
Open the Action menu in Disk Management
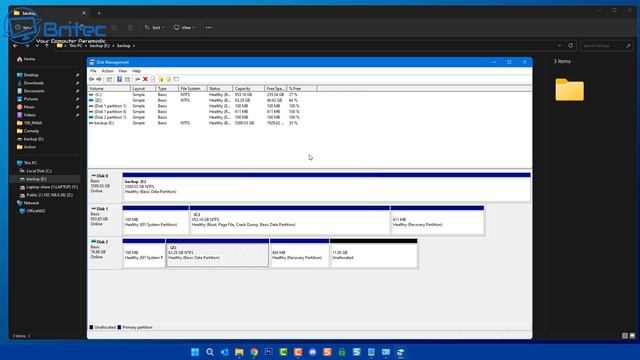click(107, 71)
